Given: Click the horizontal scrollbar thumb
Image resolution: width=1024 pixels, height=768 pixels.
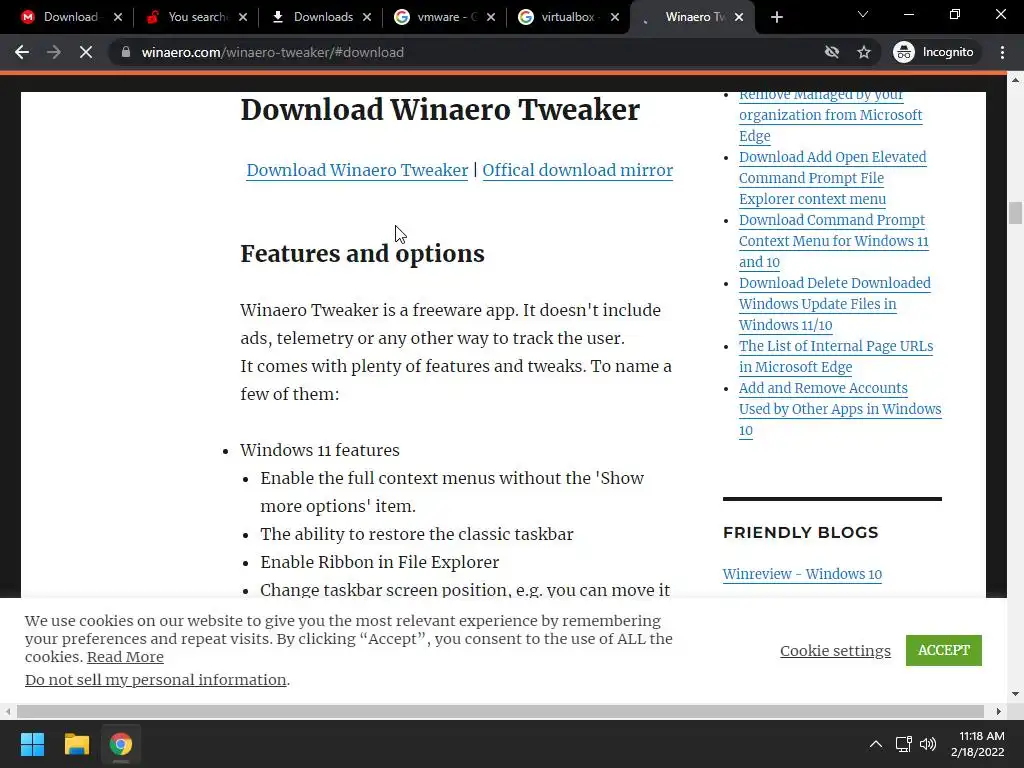Looking at the screenshot, I should (x=500, y=711).
